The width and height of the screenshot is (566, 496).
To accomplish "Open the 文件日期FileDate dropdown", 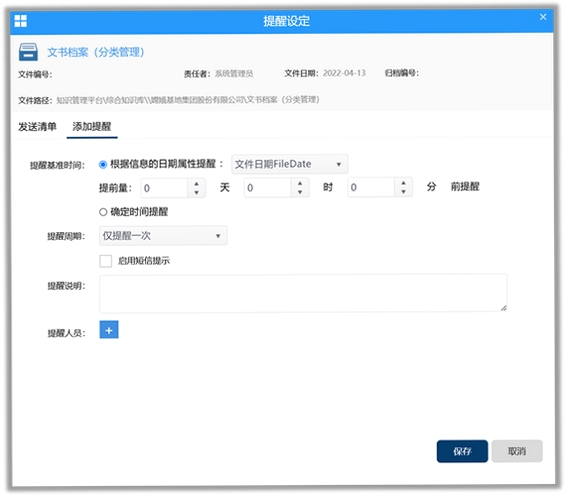I will pos(289,164).
